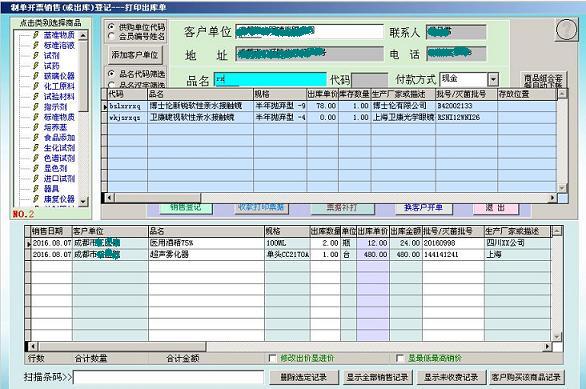Click the leaf icon beside 试药
Image resolution: width=586 pixels, height=389 pixels.
pyautogui.click(x=36, y=66)
